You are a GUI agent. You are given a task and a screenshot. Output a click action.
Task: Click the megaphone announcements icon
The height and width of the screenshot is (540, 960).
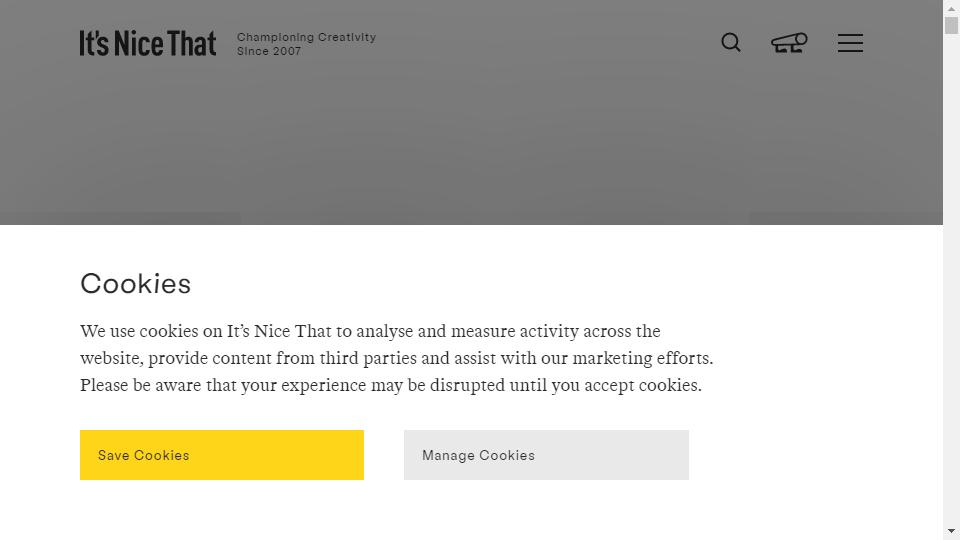pyautogui.click(x=789, y=43)
